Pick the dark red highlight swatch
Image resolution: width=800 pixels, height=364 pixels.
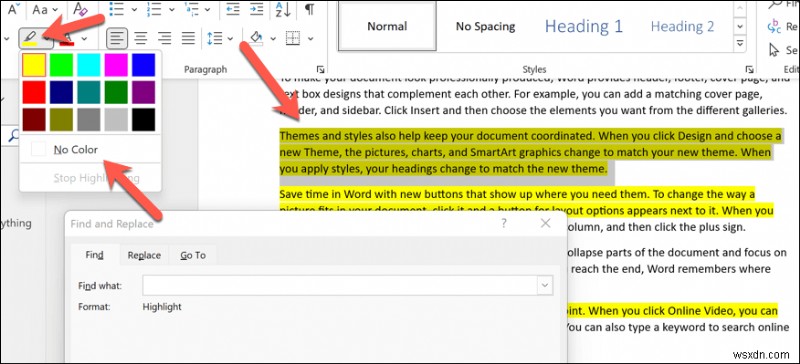point(34,119)
